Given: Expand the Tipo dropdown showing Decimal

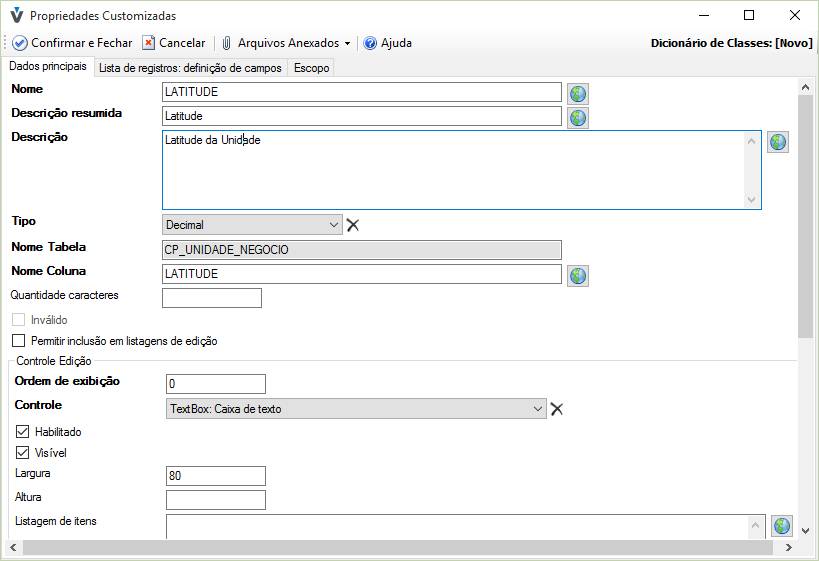Looking at the screenshot, I should 332,225.
